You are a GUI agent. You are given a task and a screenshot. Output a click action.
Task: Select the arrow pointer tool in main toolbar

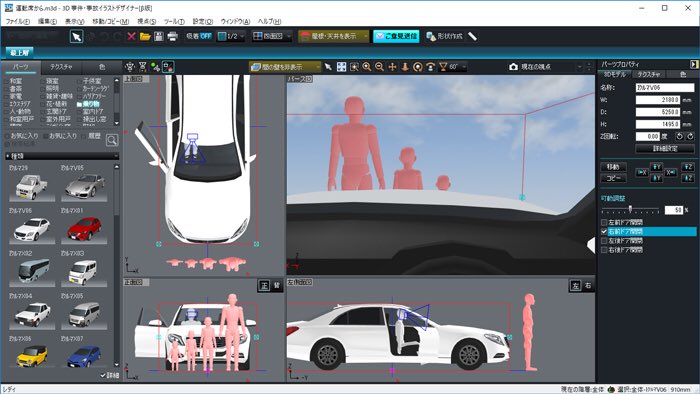pyautogui.click(x=76, y=36)
